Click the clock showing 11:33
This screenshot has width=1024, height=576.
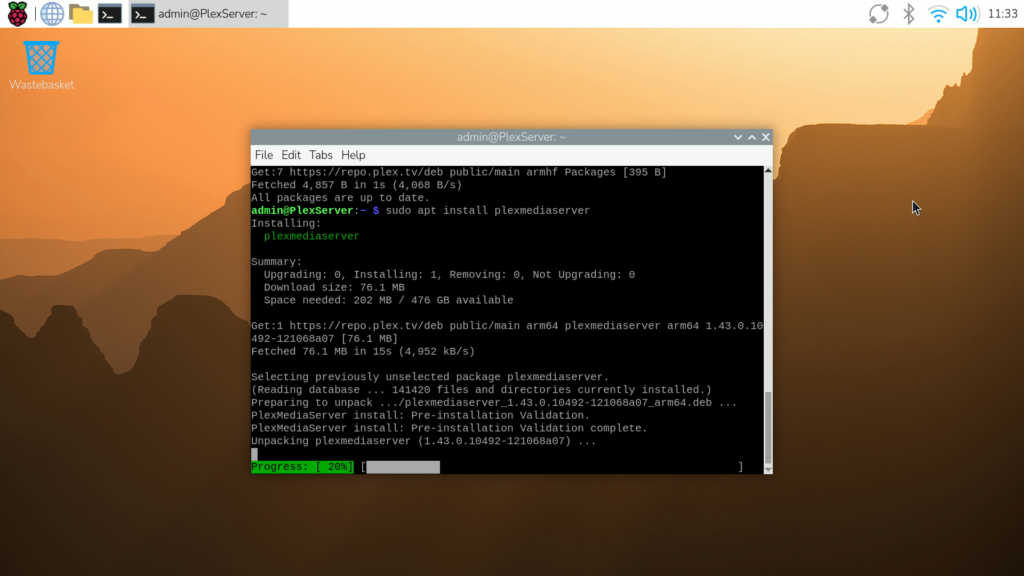[1002, 14]
